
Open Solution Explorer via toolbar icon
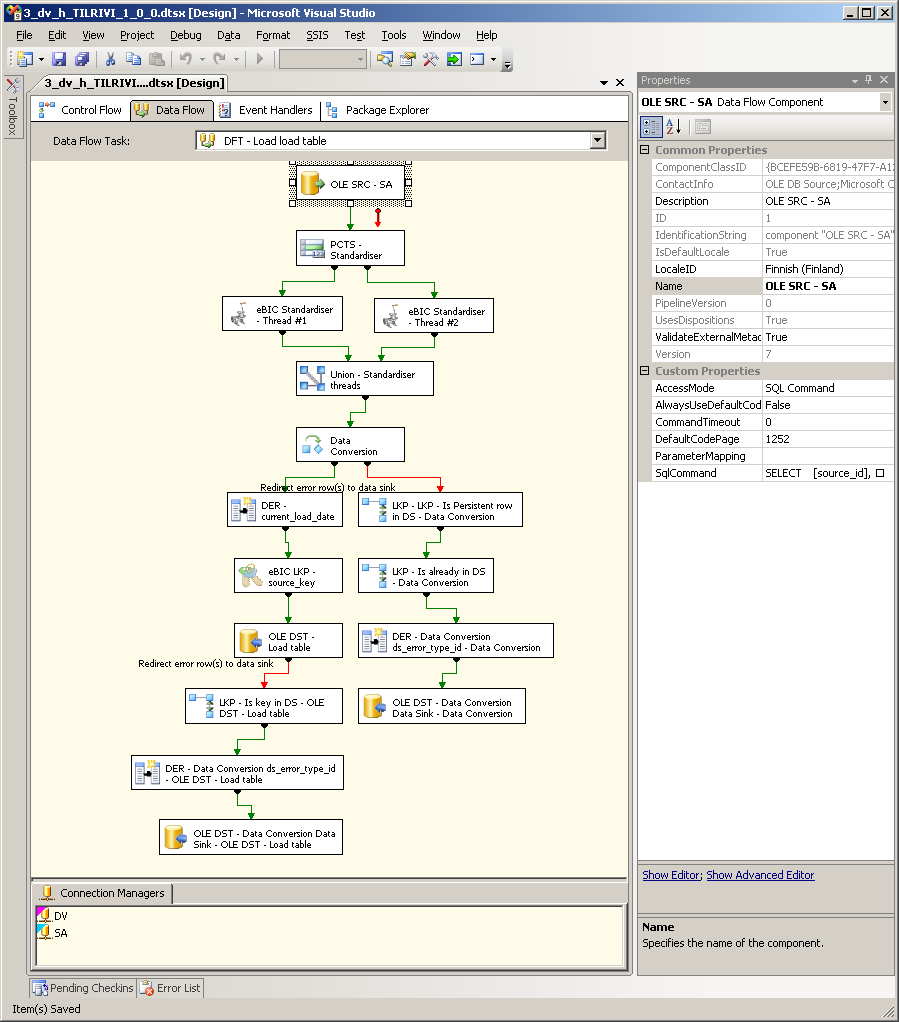385,59
